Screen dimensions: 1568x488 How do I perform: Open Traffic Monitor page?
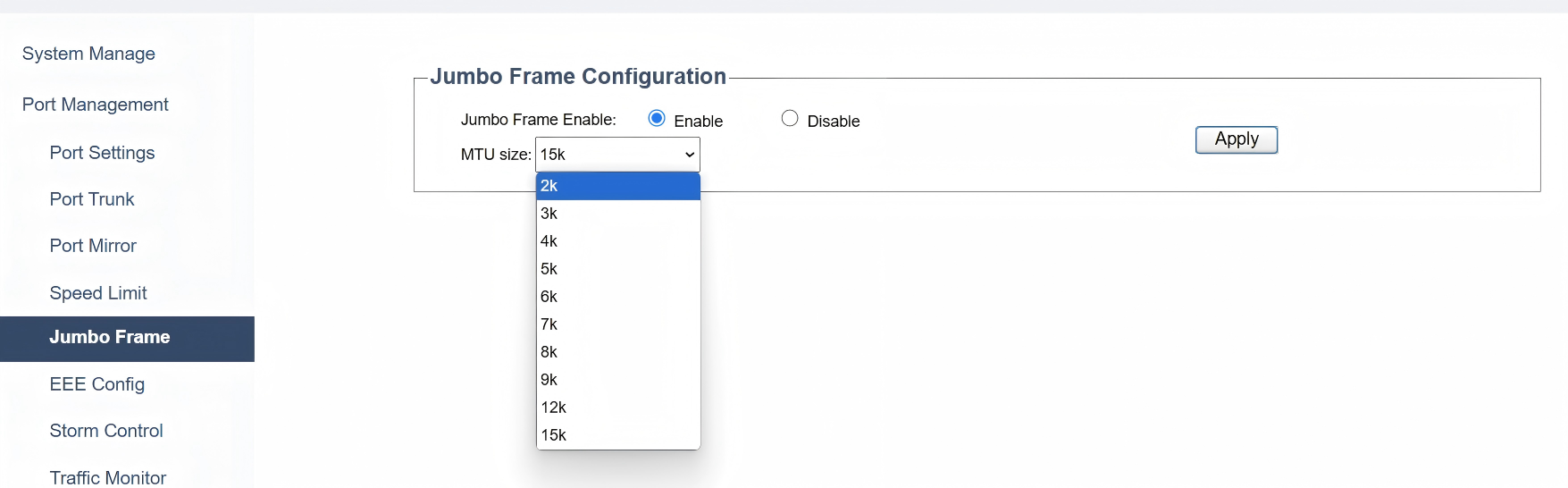click(108, 477)
